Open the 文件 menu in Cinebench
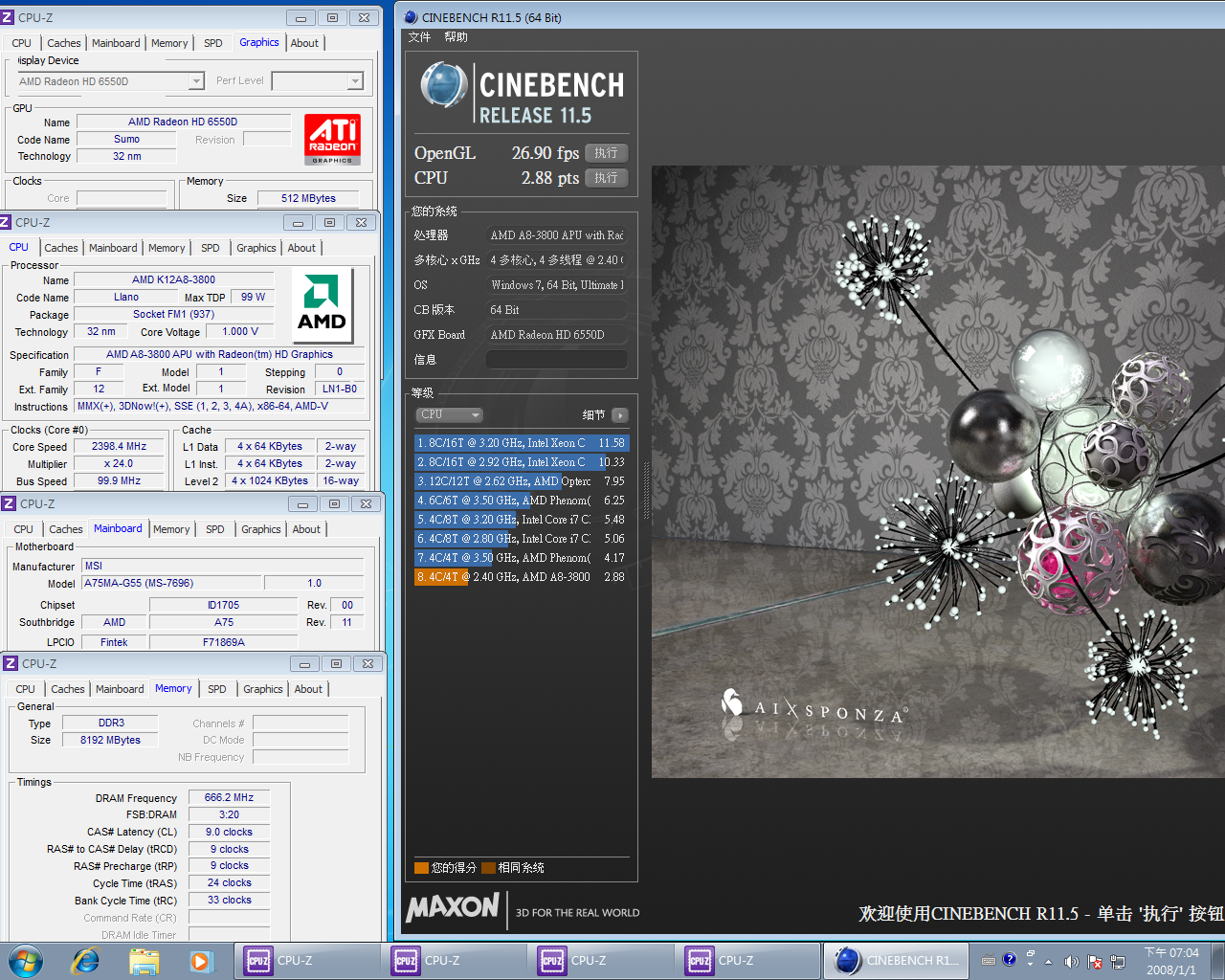Image resolution: width=1225 pixels, height=980 pixels. pos(419,37)
